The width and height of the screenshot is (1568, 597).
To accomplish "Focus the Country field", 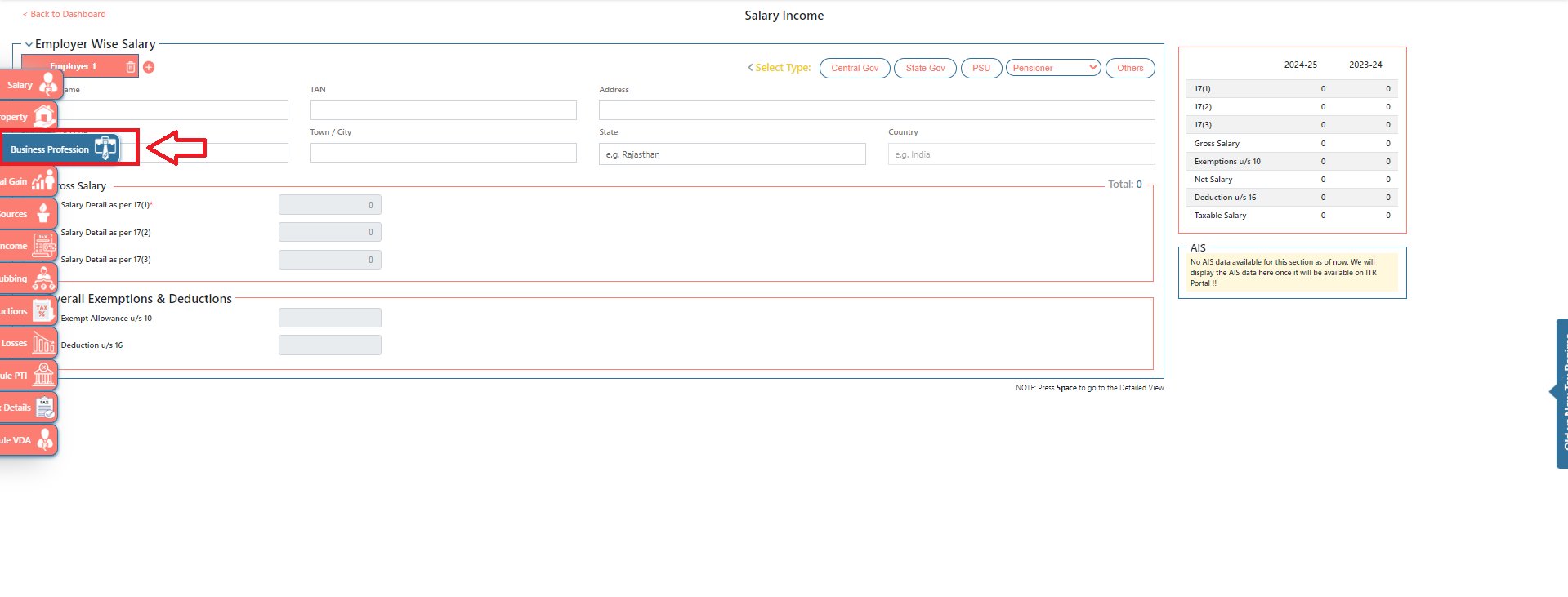I will [x=1021, y=154].
